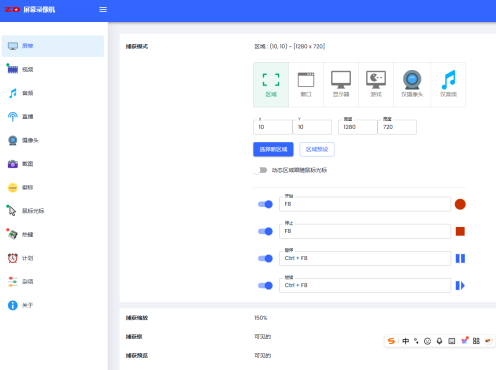Click the capture preview (捕获预览) value
This screenshot has height=370, width=496.
[263, 356]
